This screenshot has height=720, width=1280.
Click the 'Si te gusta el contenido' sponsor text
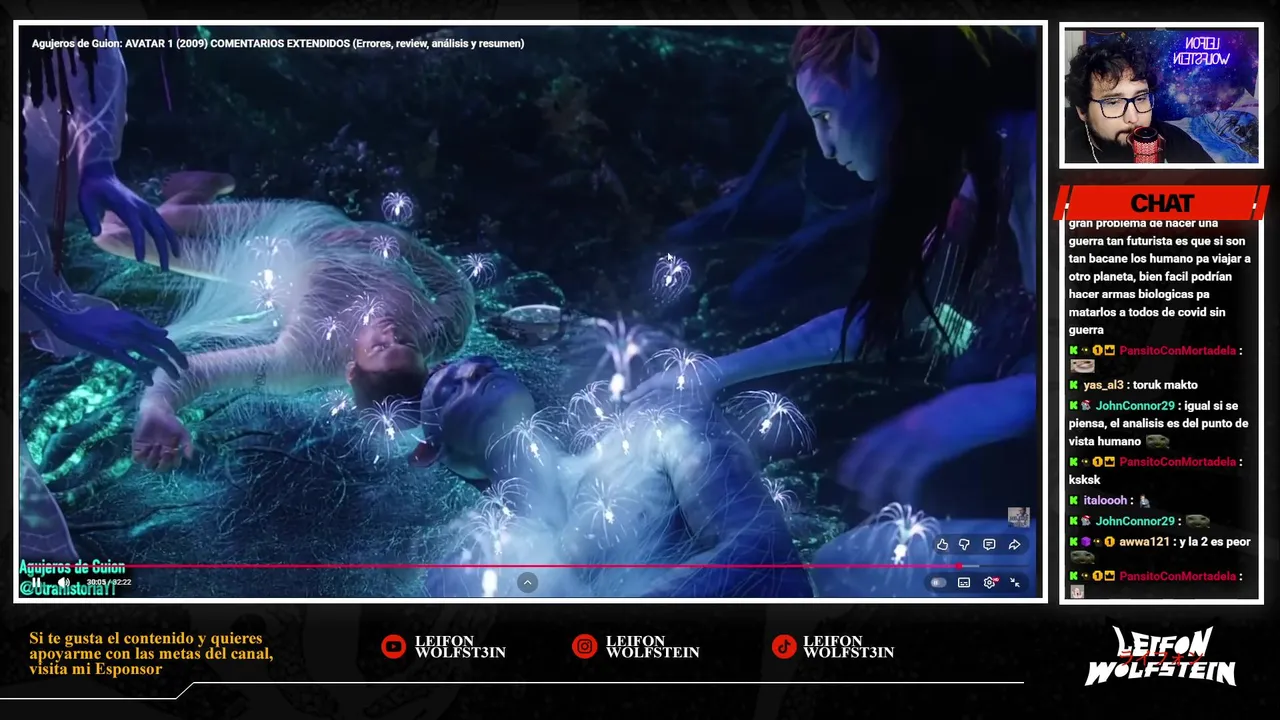coord(151,653)
